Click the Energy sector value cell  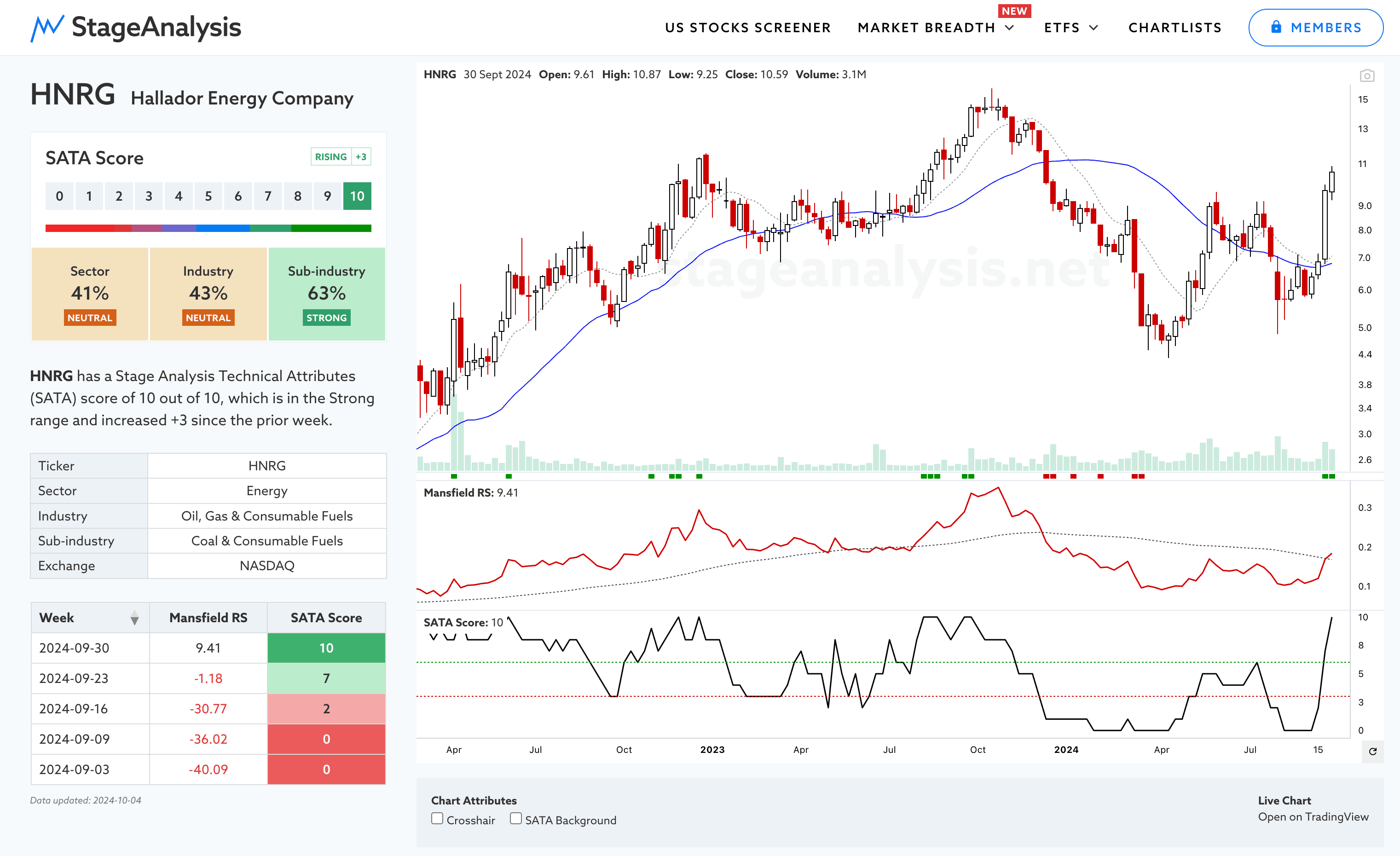click(x=267, y=491)
